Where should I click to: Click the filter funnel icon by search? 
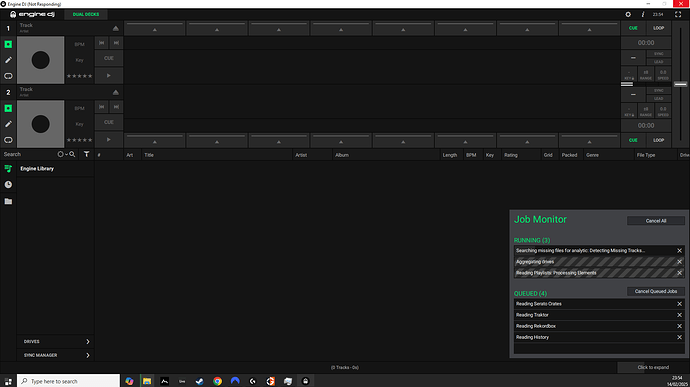point(86,154)
